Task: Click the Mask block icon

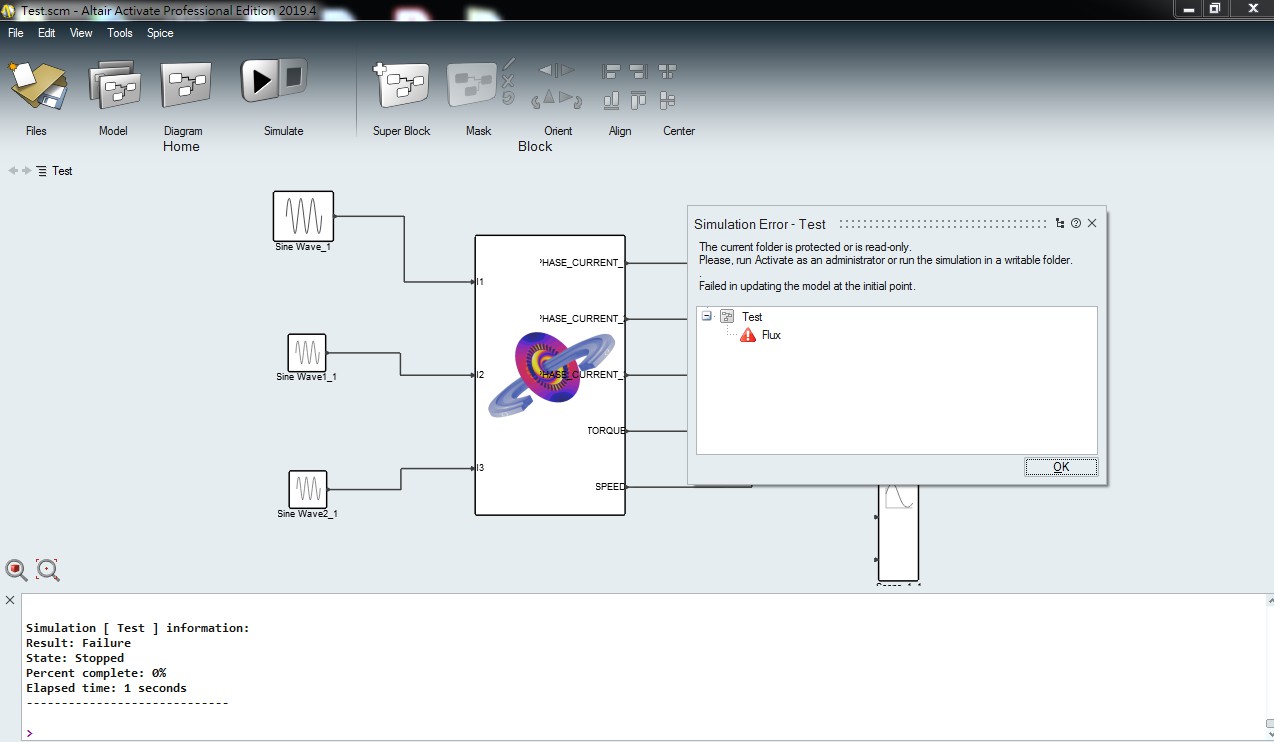Action: [471, 86]
